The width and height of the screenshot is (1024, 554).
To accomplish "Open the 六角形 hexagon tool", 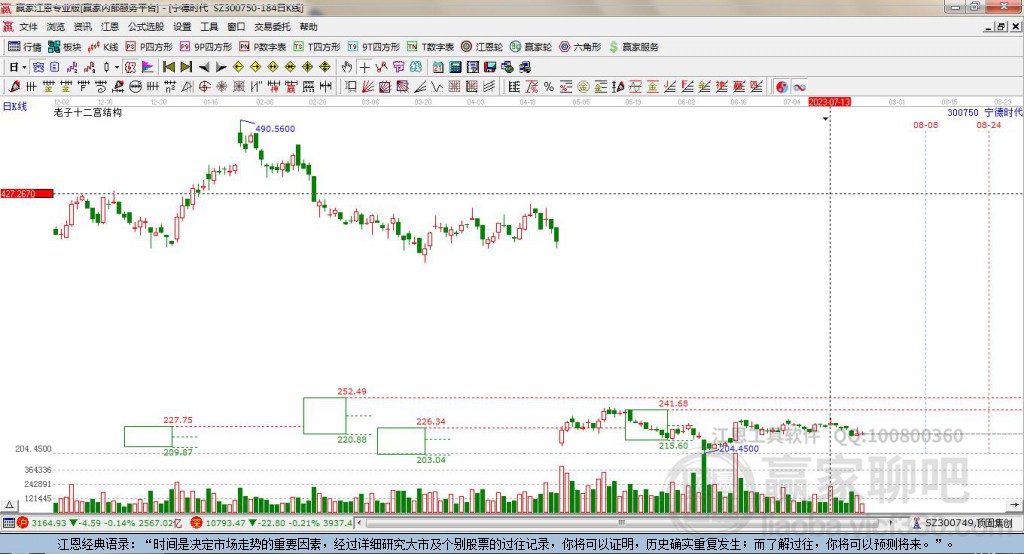I will tap(580, 46).
